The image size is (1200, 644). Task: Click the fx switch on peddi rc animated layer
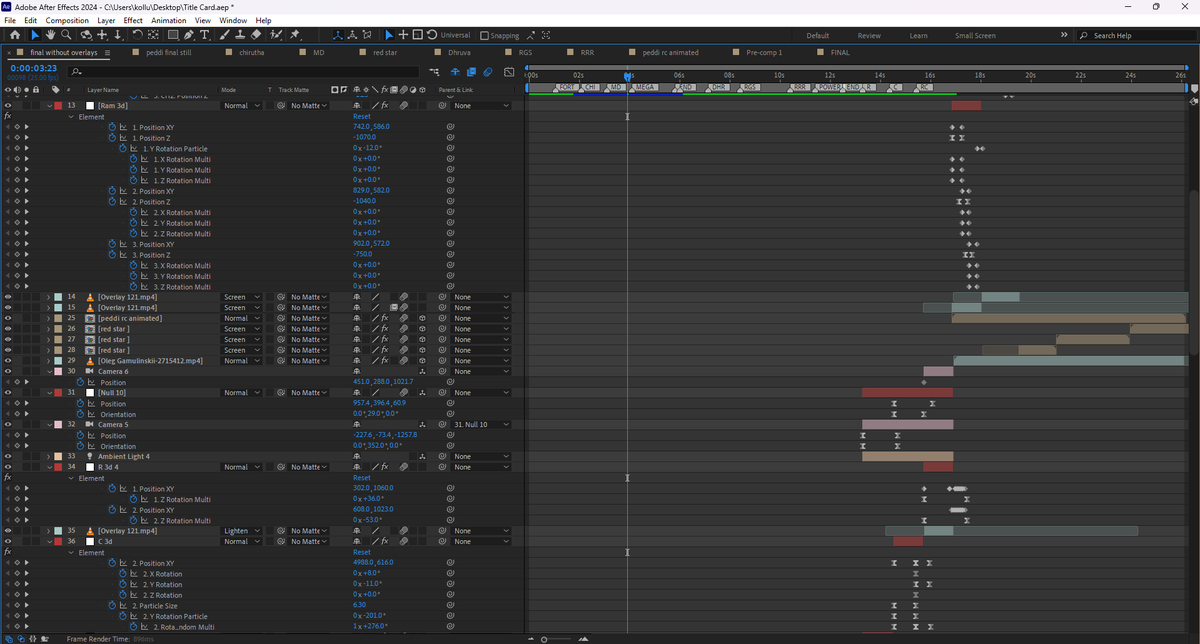(x=384, y=318)
